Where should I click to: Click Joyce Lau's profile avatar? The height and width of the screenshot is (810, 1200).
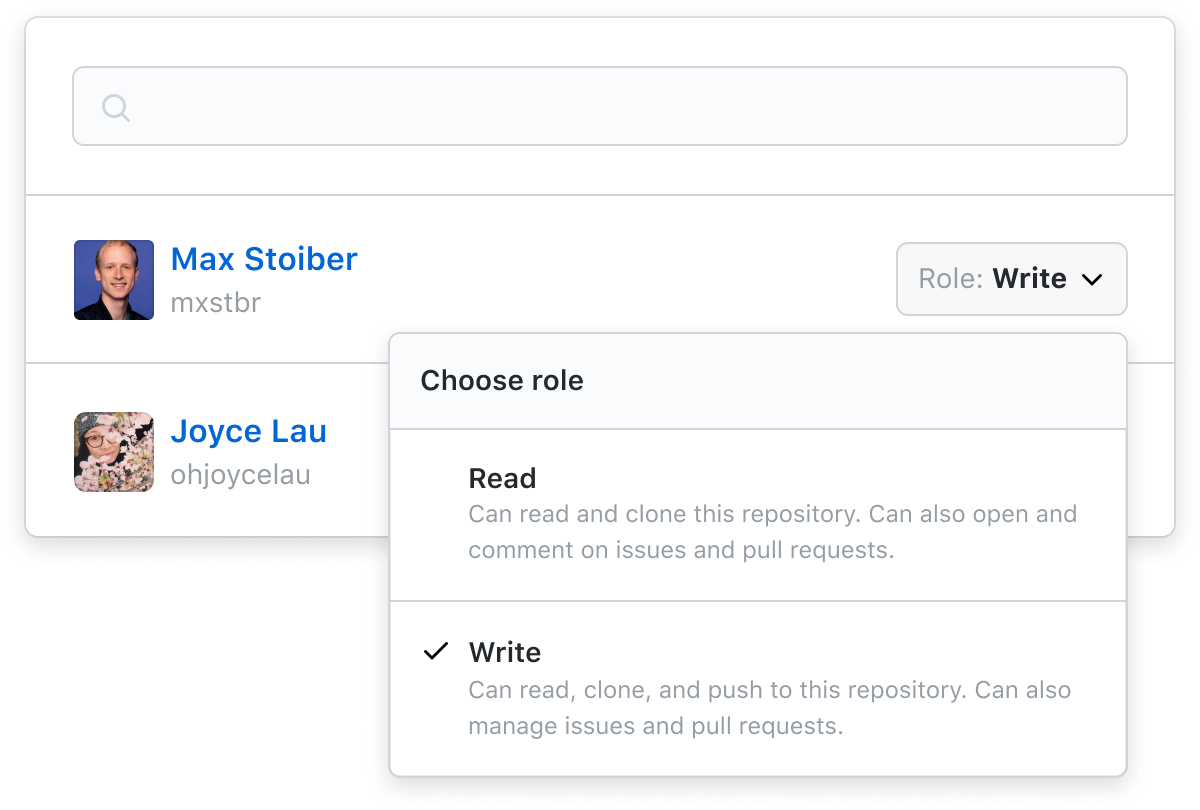click(x=113, y=452)
